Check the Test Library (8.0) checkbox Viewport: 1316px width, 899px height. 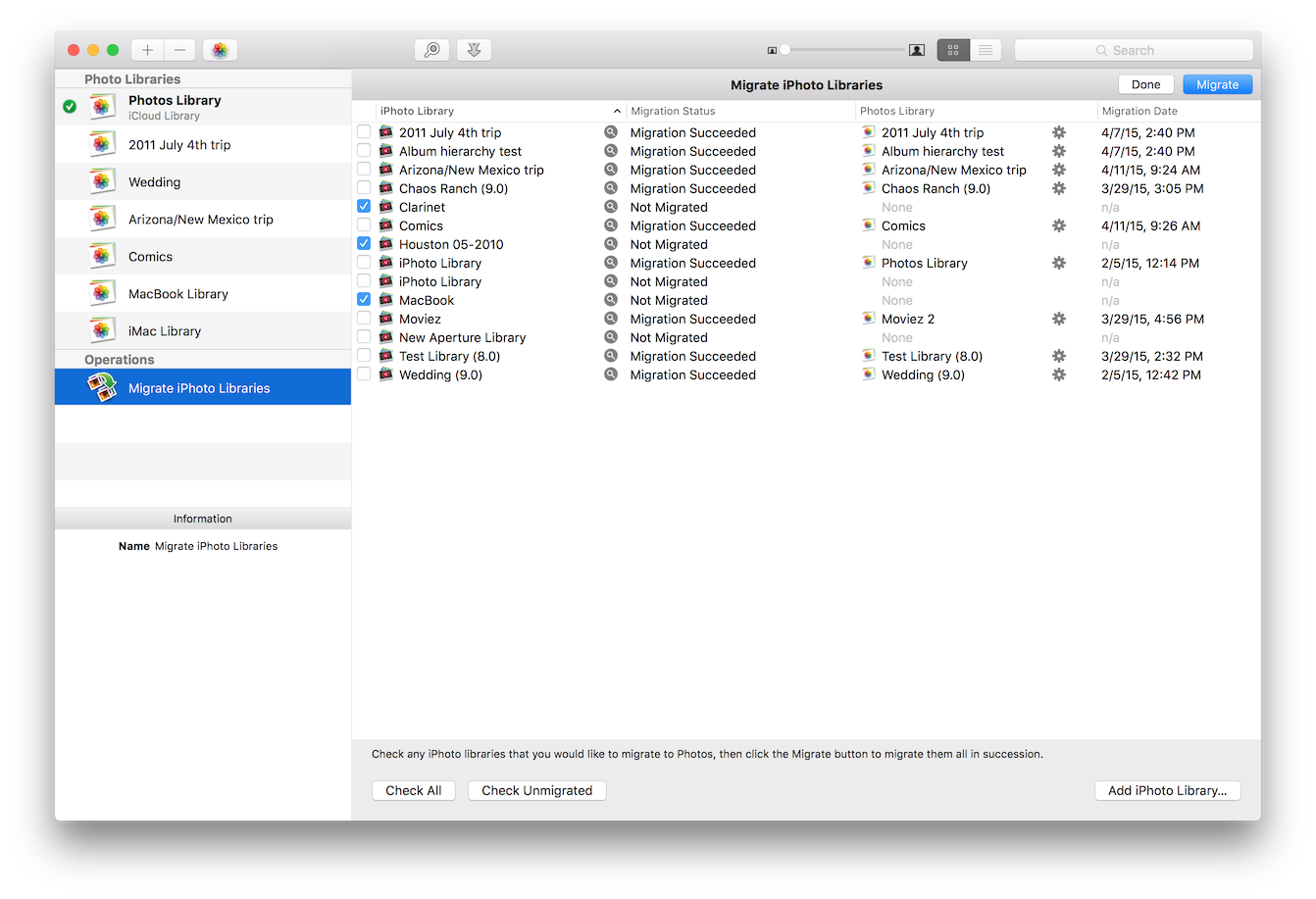coord(364,356)
